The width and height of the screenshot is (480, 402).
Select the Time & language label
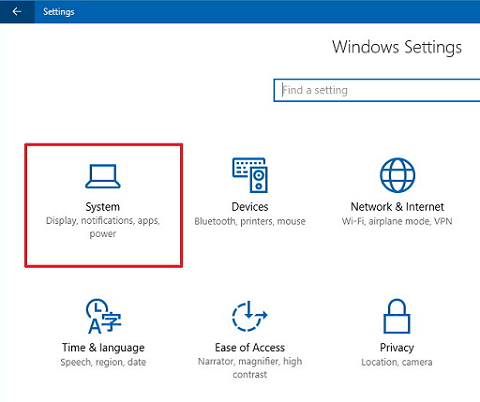pos(103,348)
